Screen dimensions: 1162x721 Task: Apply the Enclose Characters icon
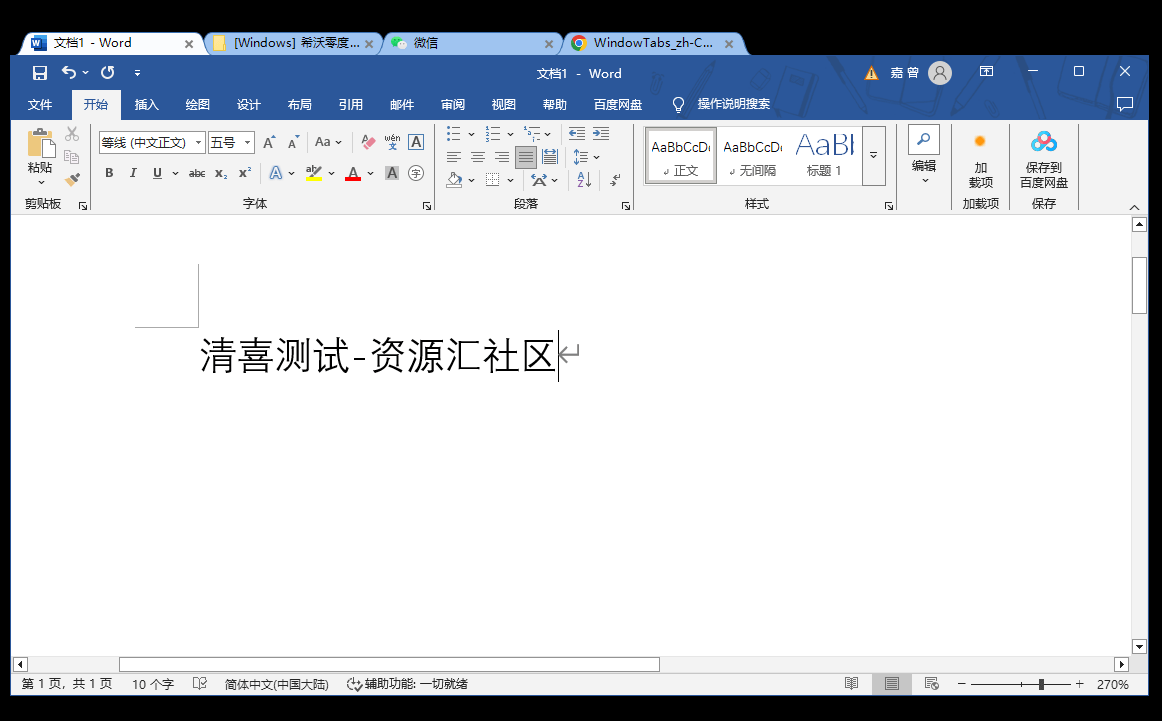coord(417,173)
